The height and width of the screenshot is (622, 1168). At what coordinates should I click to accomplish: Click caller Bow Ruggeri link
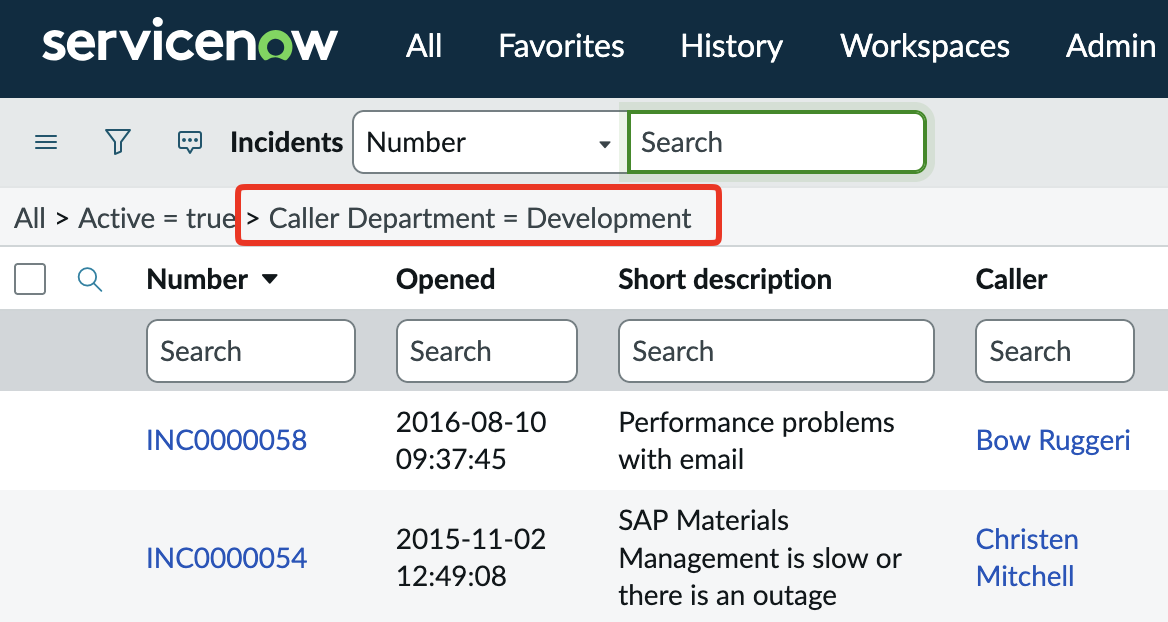(1052, 440)
